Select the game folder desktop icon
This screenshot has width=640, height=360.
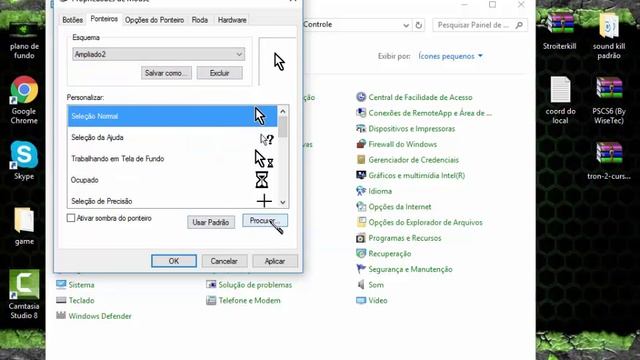[x=24, y=226]
